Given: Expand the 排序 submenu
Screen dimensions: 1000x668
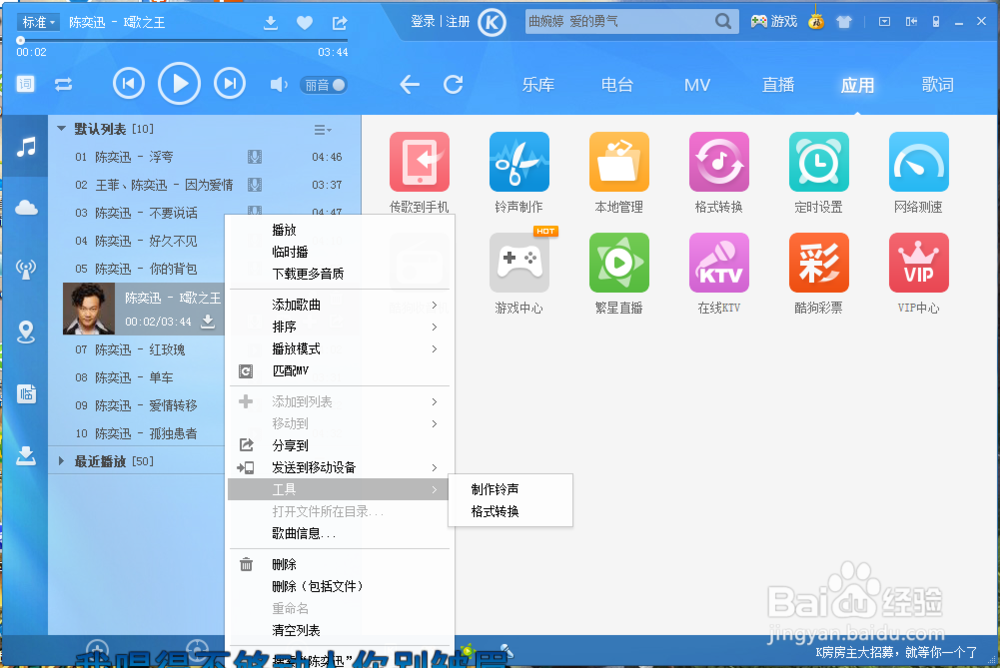Looking at the screenshot, I should point(339,327).
